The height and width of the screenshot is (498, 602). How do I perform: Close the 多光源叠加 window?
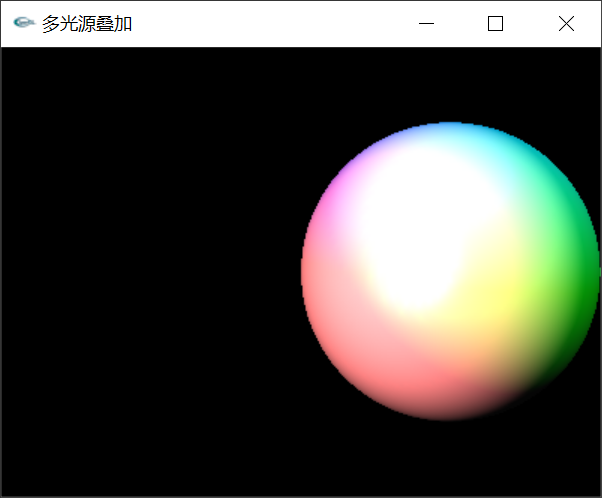click(x=566, y=24)
